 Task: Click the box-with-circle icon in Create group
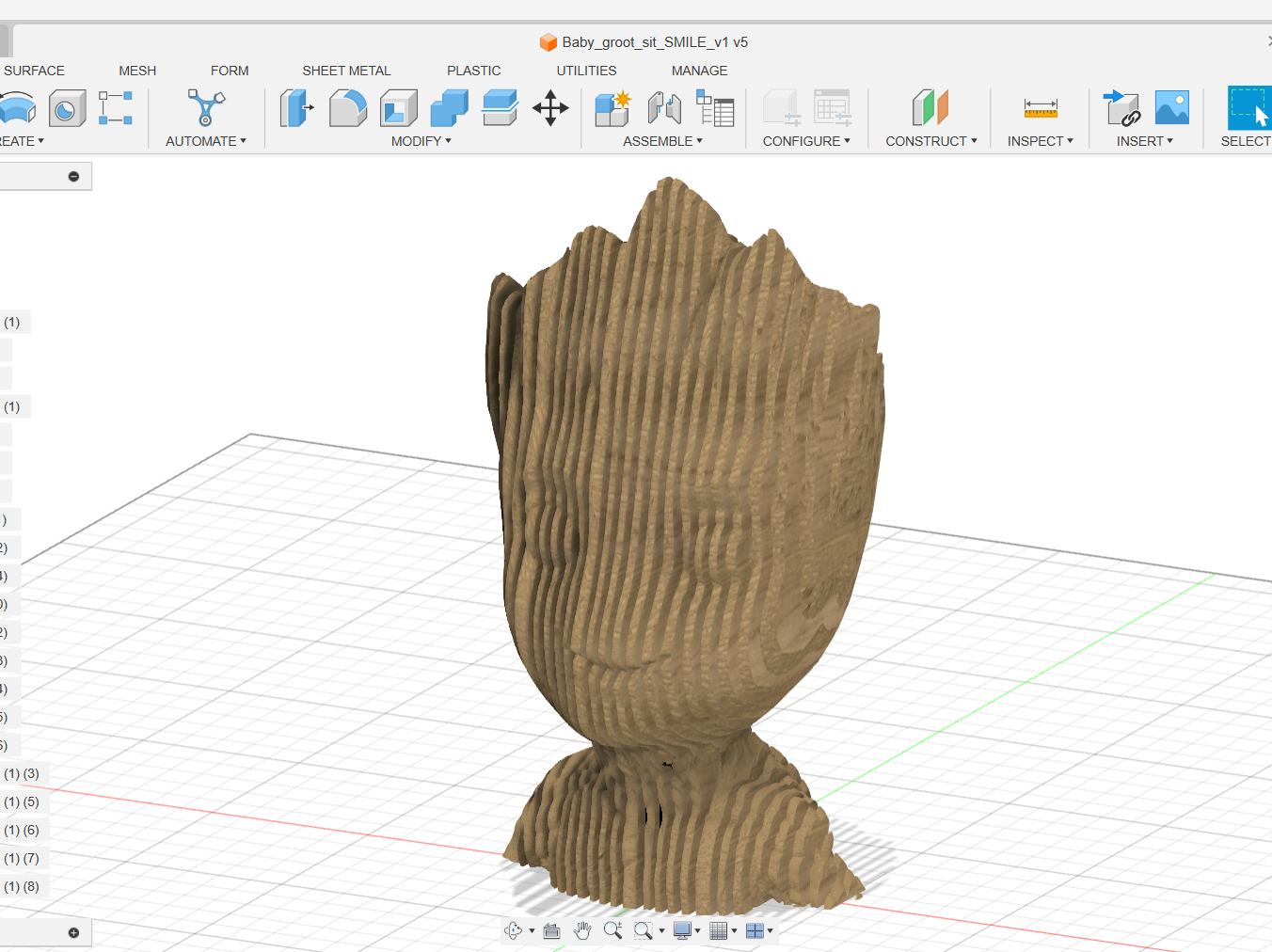[x=67, y=108]
